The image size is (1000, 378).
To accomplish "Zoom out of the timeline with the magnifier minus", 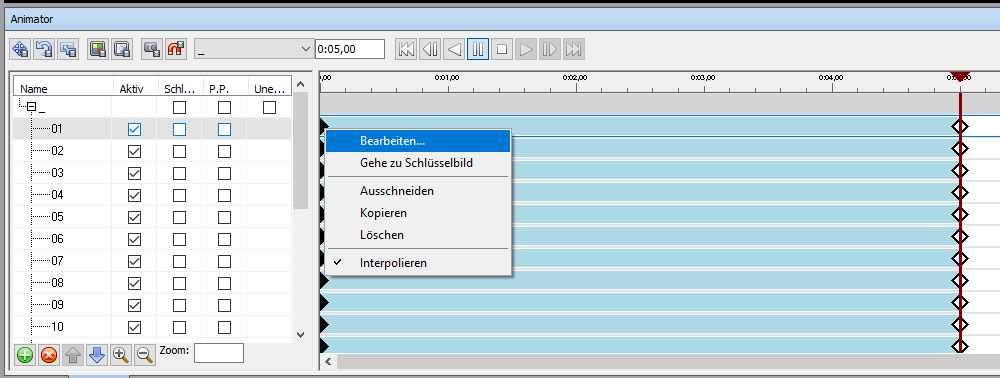I will 144,355.
